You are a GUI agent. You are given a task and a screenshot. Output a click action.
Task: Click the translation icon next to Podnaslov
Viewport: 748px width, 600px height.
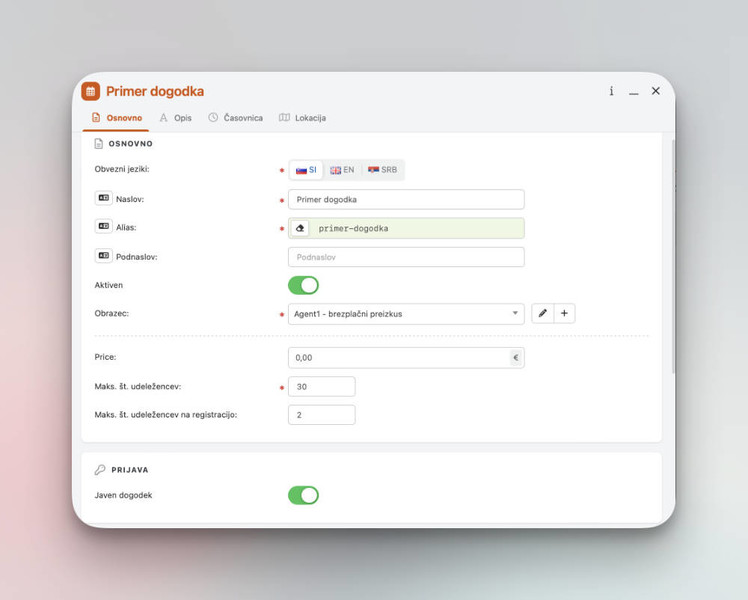(103, 256)
